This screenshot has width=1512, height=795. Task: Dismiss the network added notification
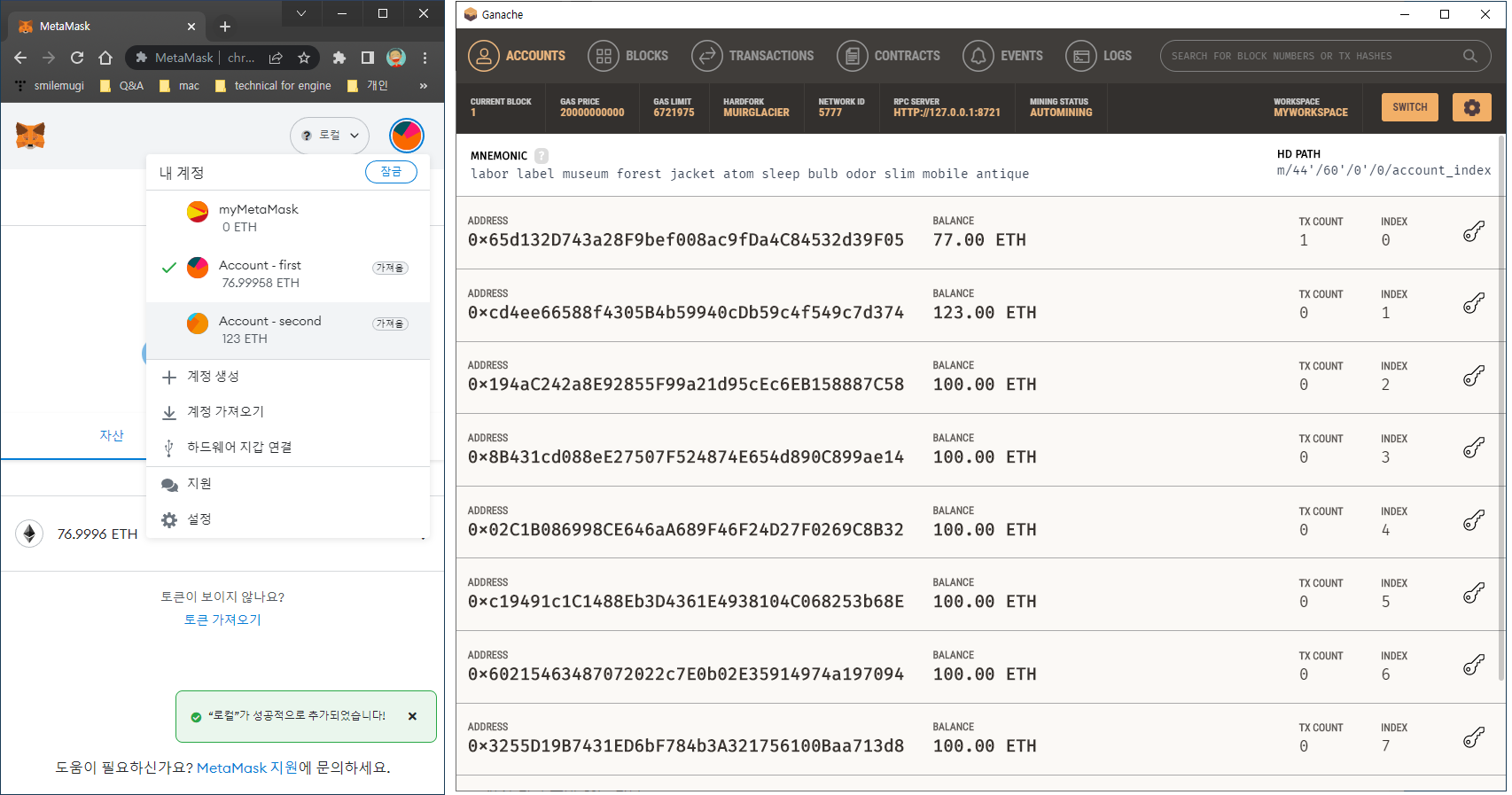(412, 716)
